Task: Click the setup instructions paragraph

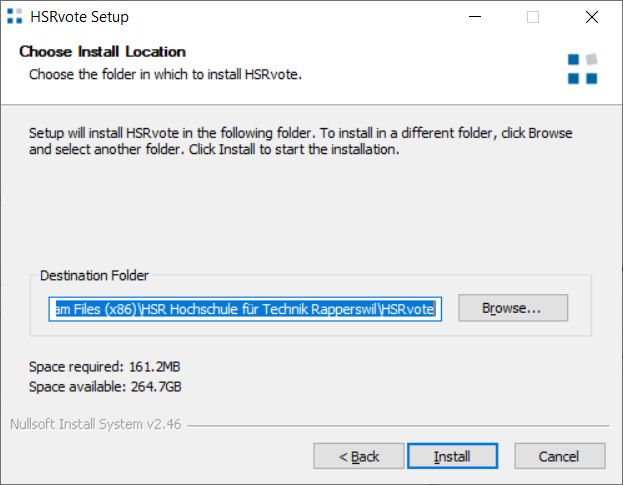Action: pyautogui.click(x=300, y=141)
